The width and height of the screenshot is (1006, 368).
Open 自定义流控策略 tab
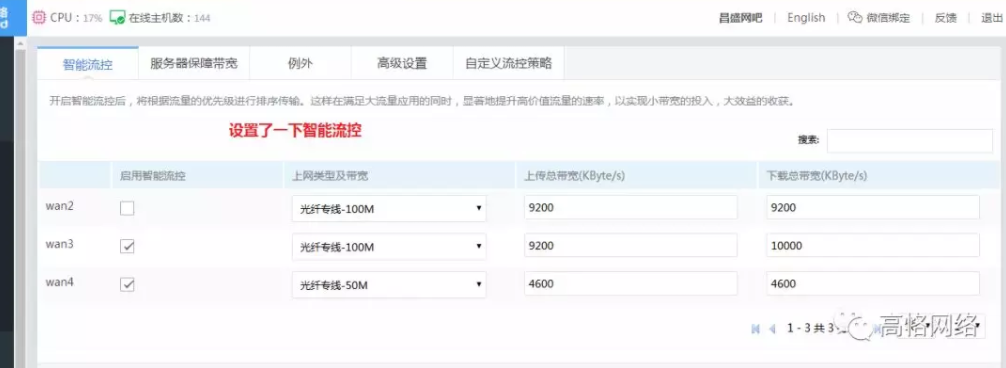(x=509, y=63)
